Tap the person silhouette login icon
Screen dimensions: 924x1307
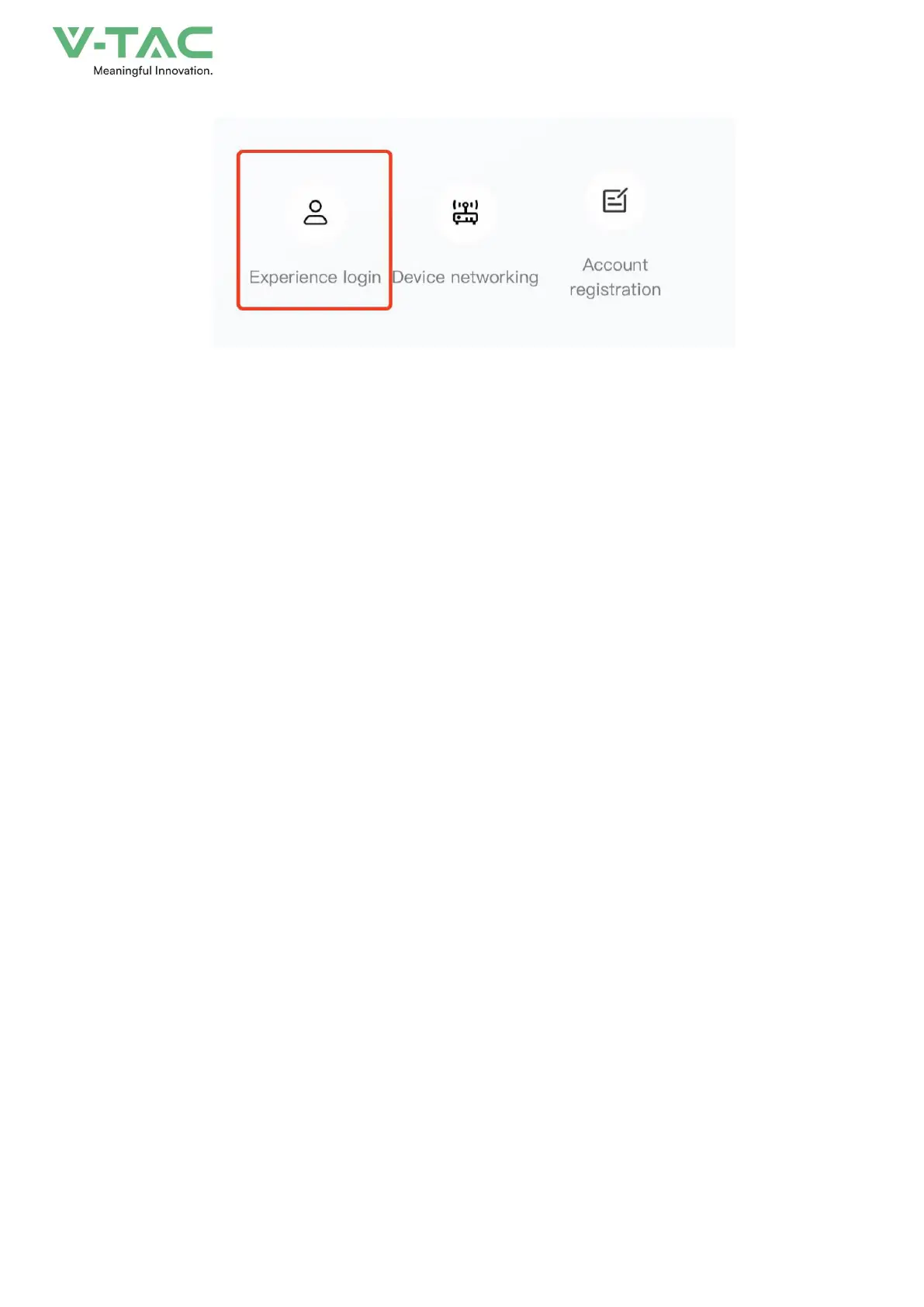pos(315,212)
